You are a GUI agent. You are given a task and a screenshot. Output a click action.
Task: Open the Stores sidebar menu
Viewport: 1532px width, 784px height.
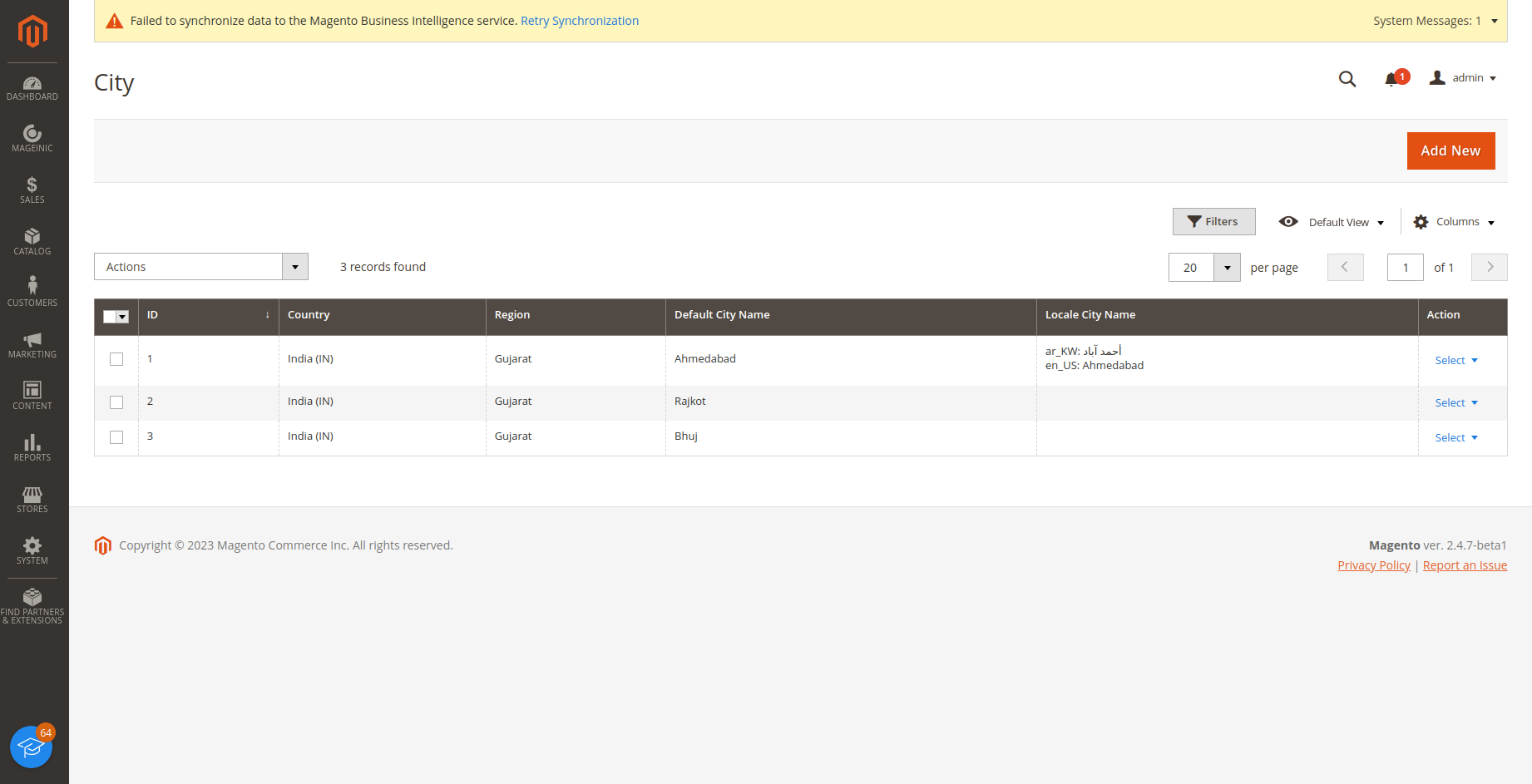click(x=32, y=500)
